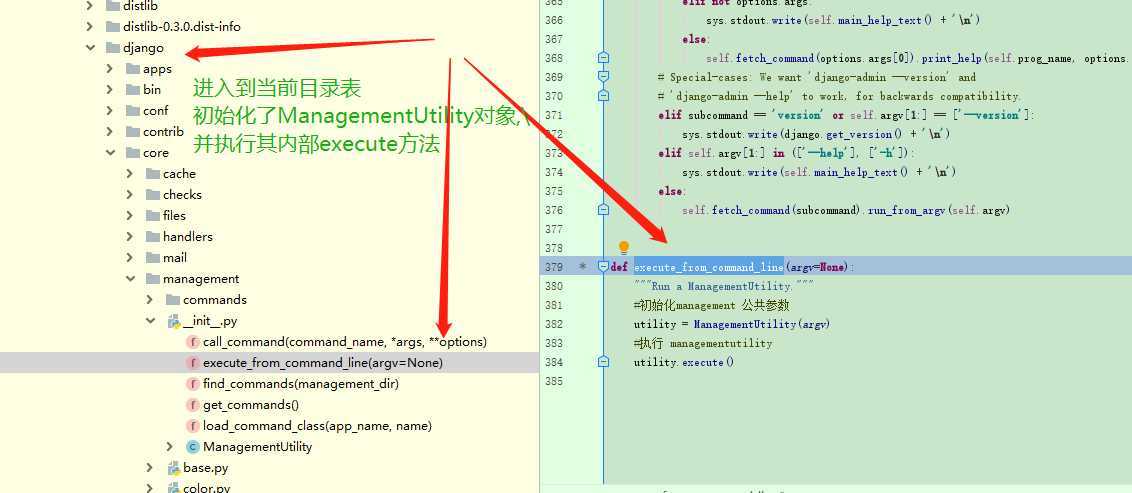Expand the bin folder
Screen dimensions: 1132x493
(110, 90)
